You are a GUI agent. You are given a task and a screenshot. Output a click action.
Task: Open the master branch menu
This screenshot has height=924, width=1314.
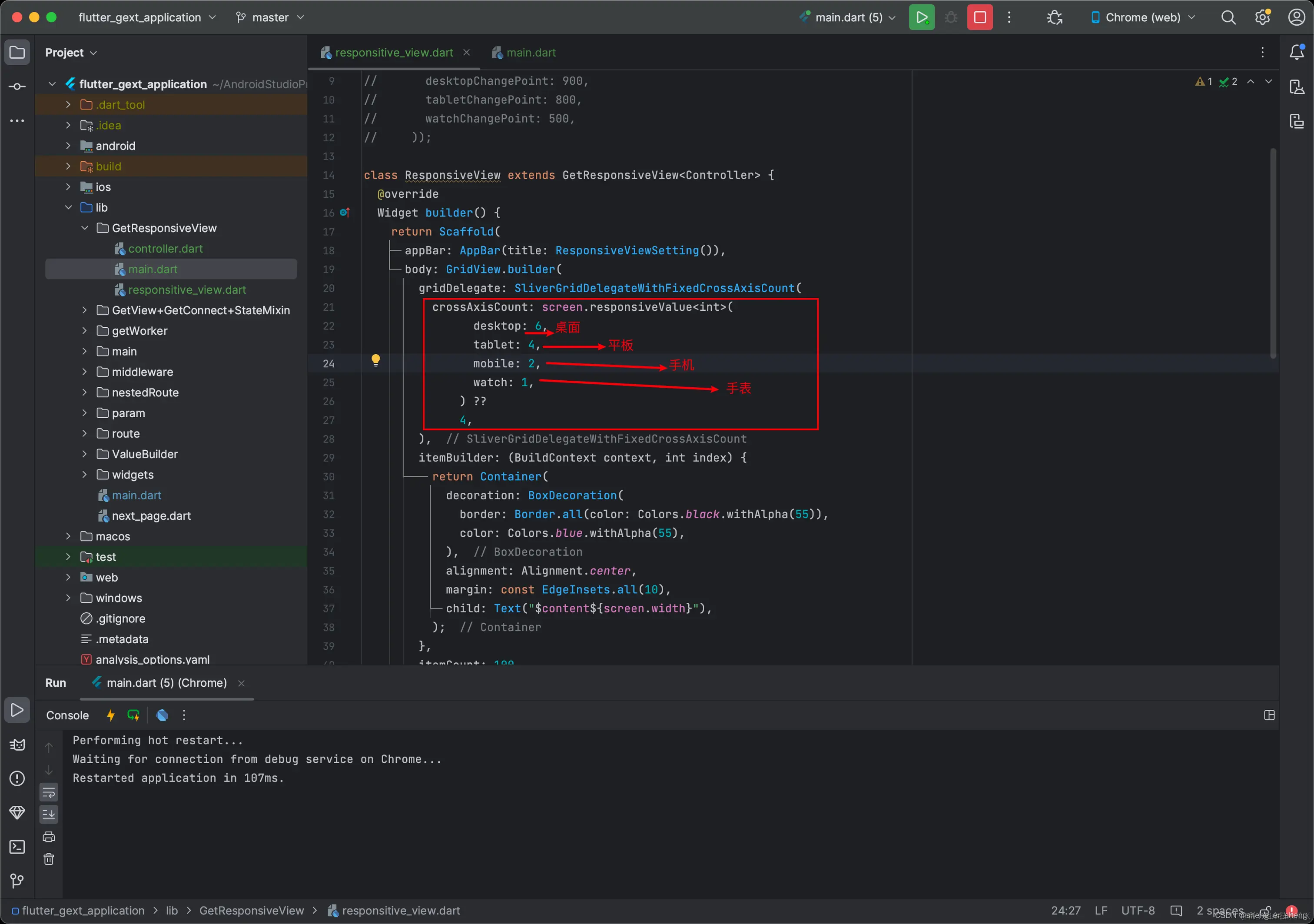coord(270,17)
